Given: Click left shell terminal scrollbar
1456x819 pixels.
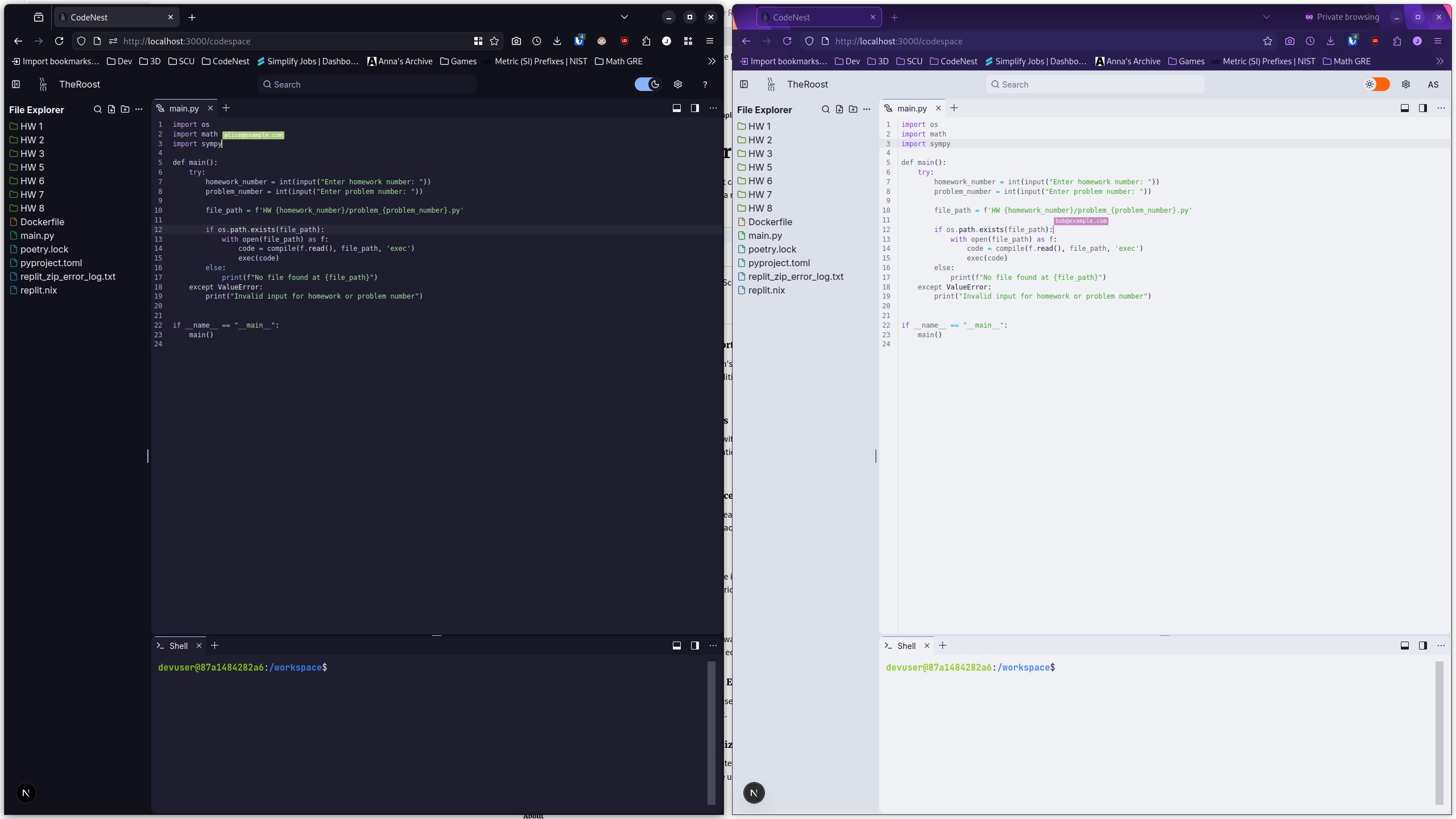Looking at the screenshot, I should pos(711,733).
